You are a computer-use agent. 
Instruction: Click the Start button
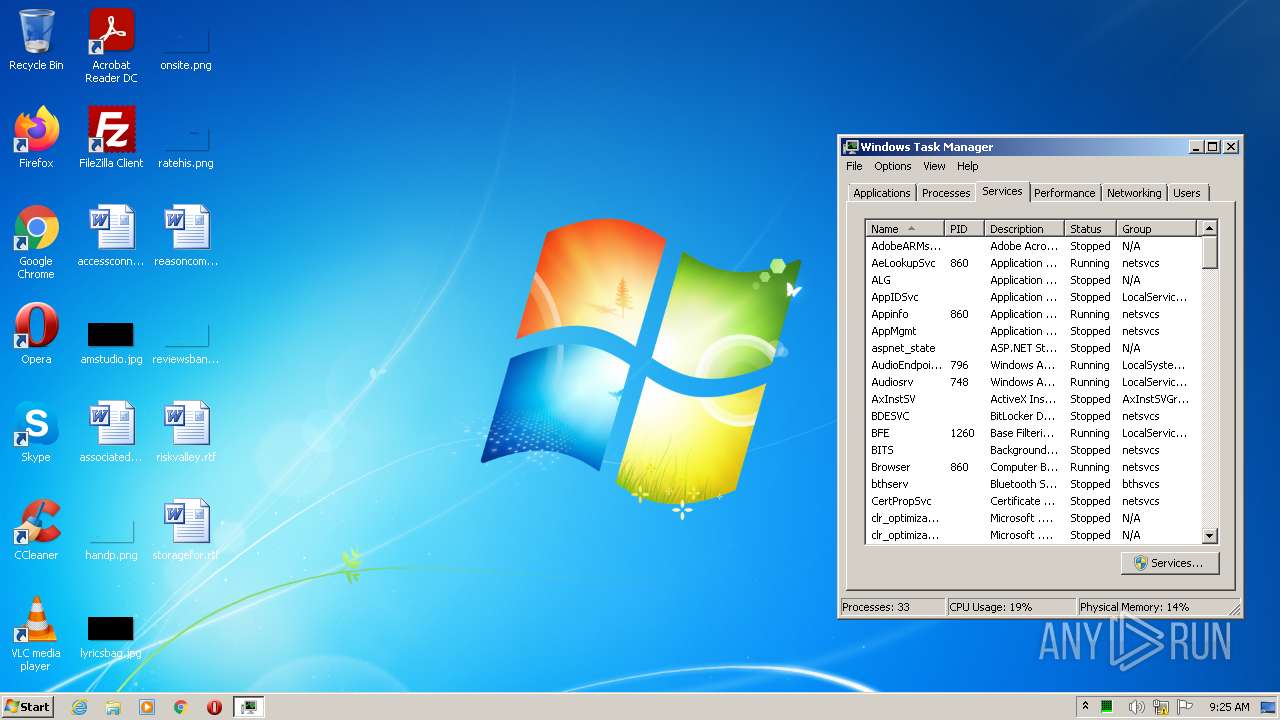(x=27, y=707)
